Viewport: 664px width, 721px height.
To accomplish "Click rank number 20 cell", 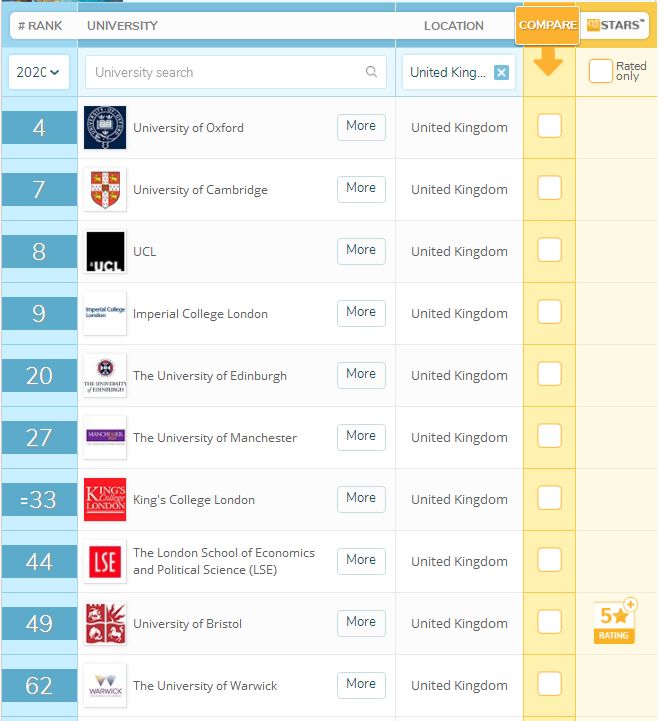I will tap(39, 376).
